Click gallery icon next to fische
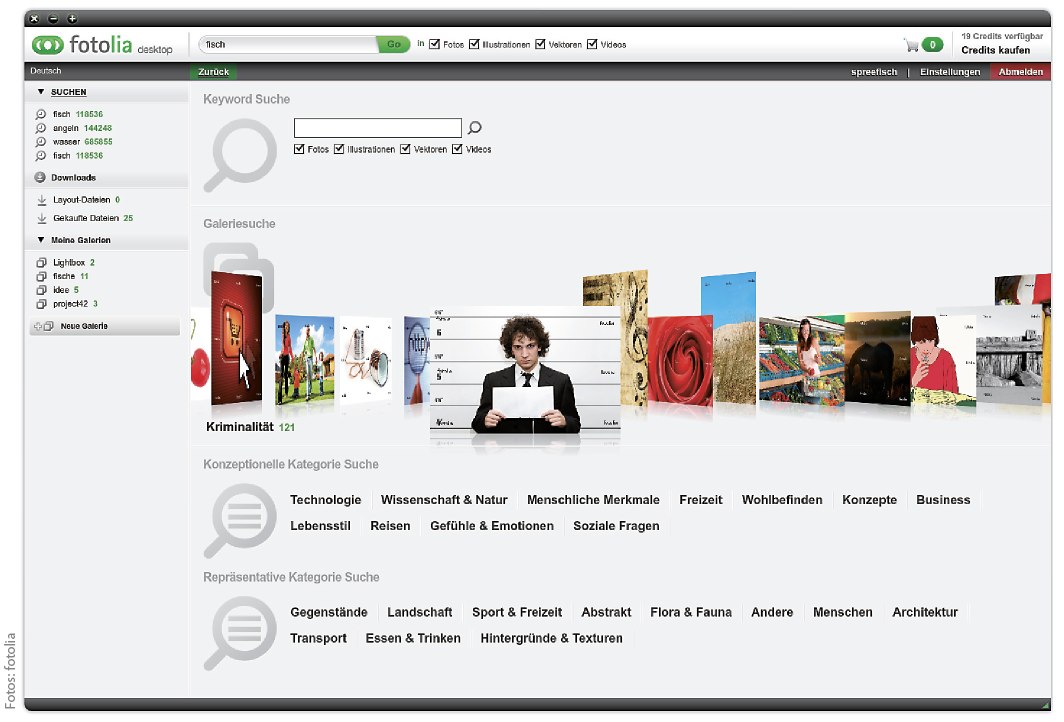 [41, 276]
